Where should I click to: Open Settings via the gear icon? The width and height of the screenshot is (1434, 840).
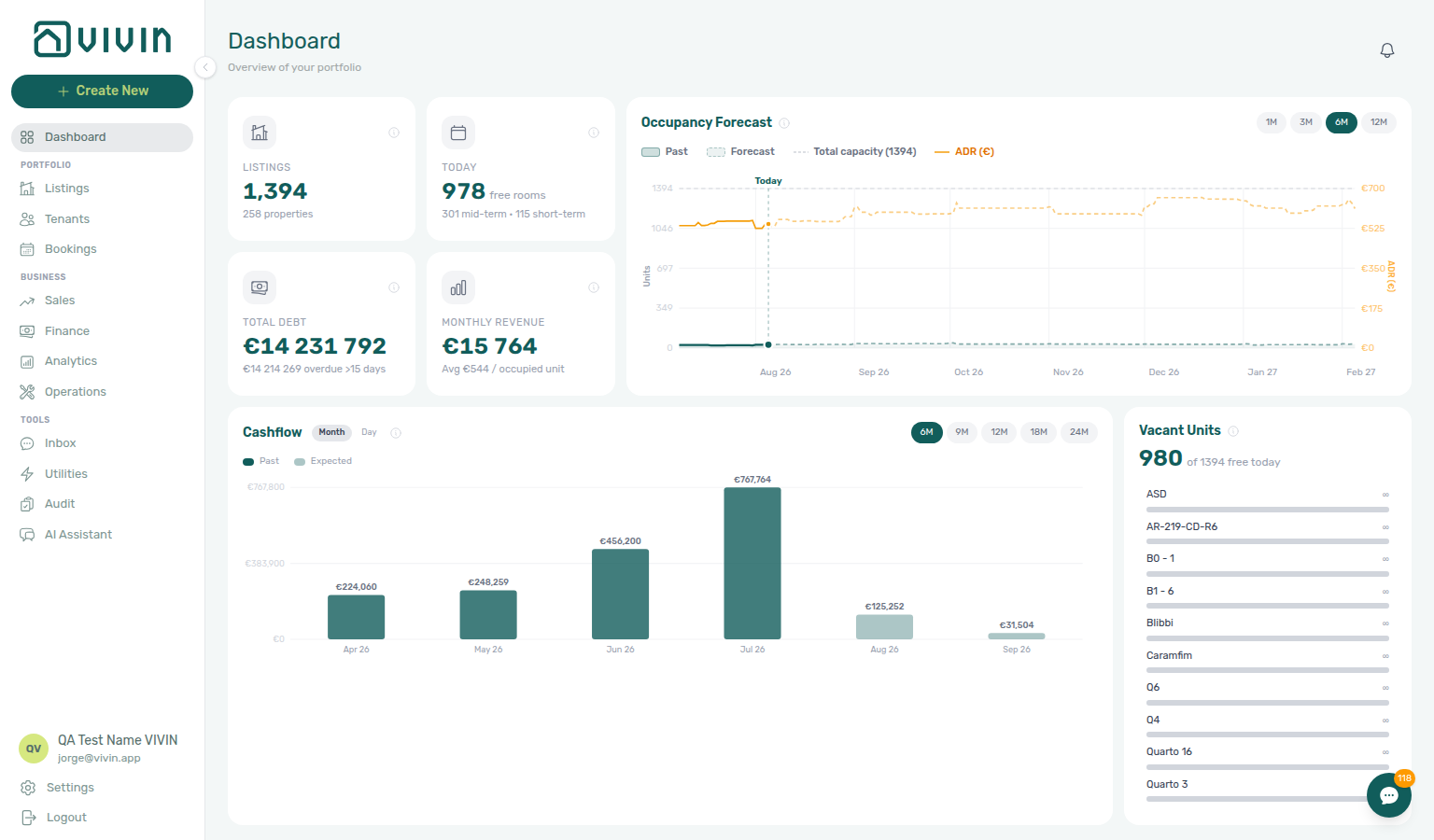[x=29, y=788]
